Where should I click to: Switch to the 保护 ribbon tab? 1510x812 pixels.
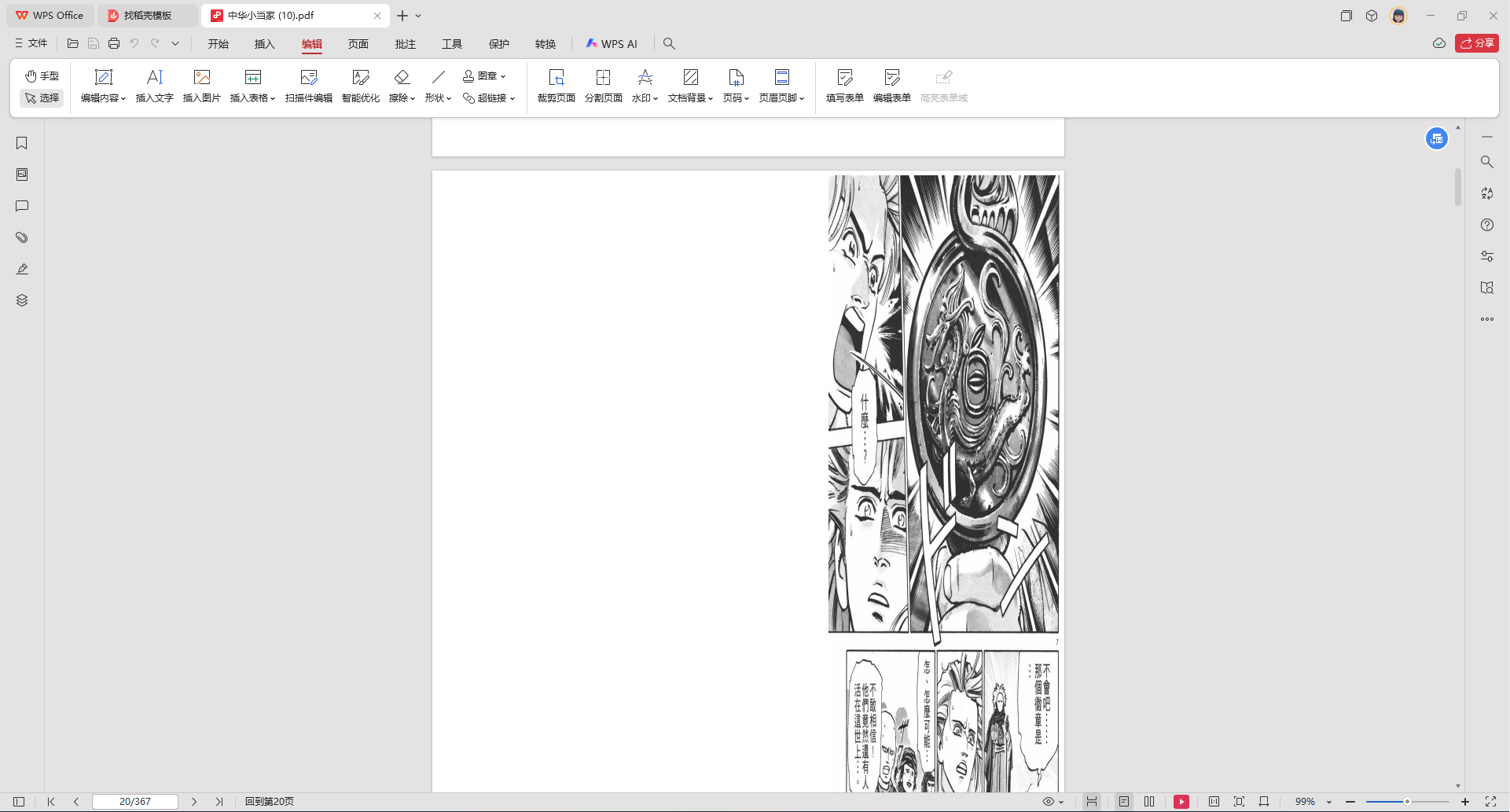pos(499,44)
